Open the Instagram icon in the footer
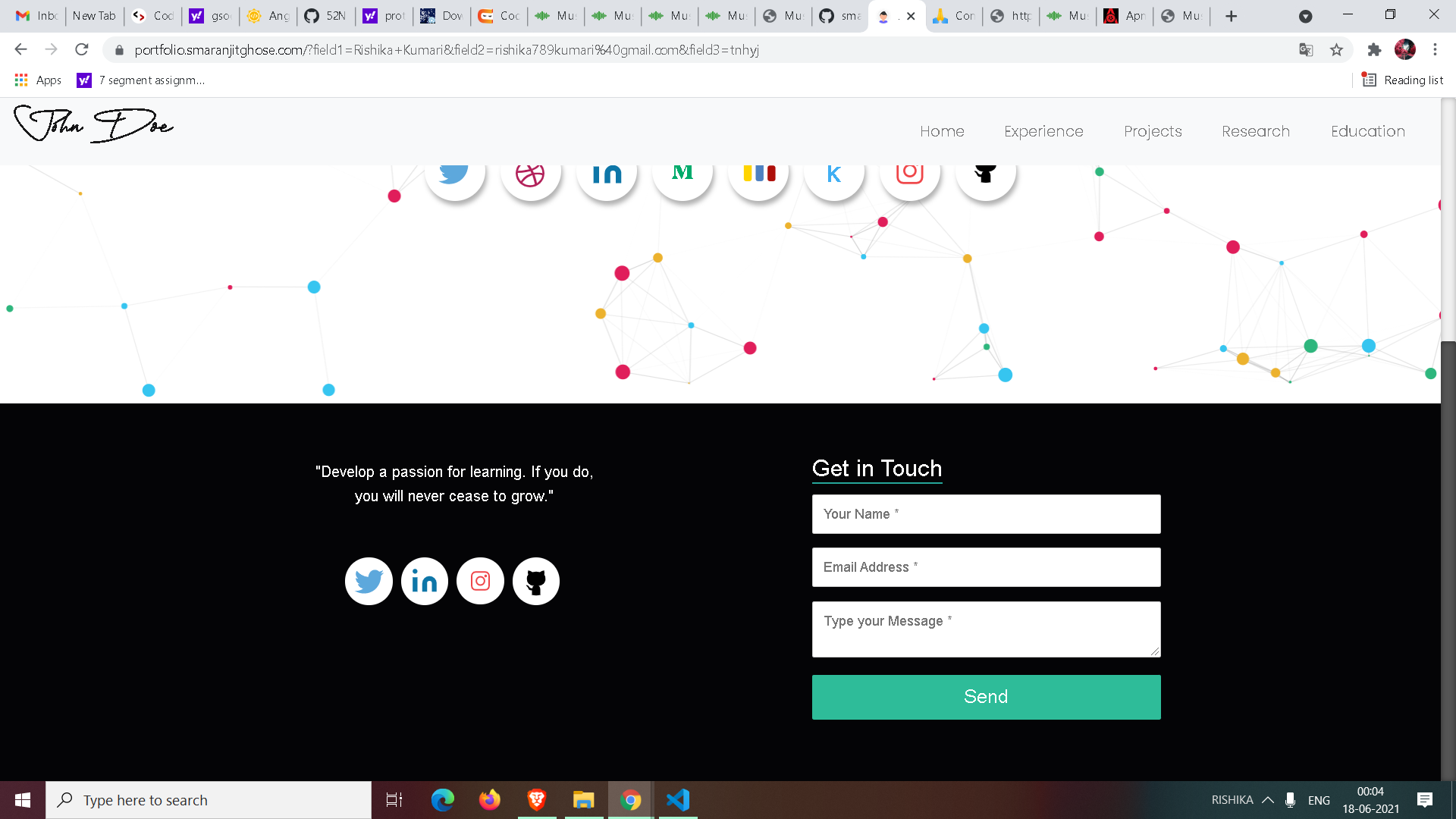 [x=480, y=581]
